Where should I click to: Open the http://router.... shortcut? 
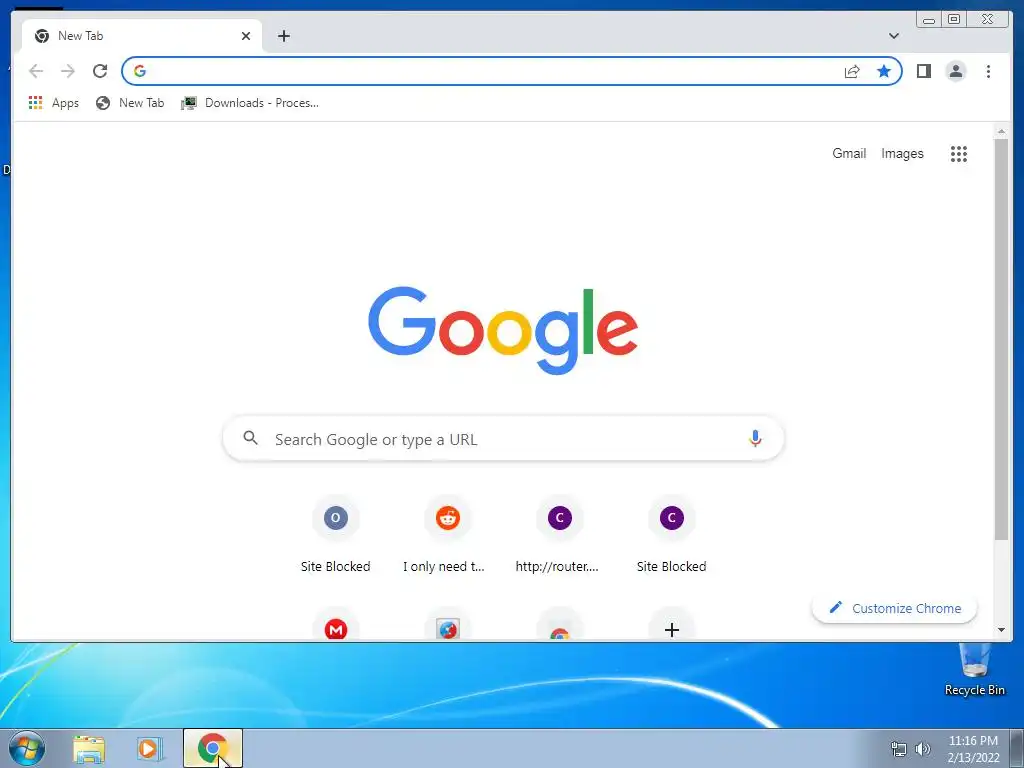point(560,536)
